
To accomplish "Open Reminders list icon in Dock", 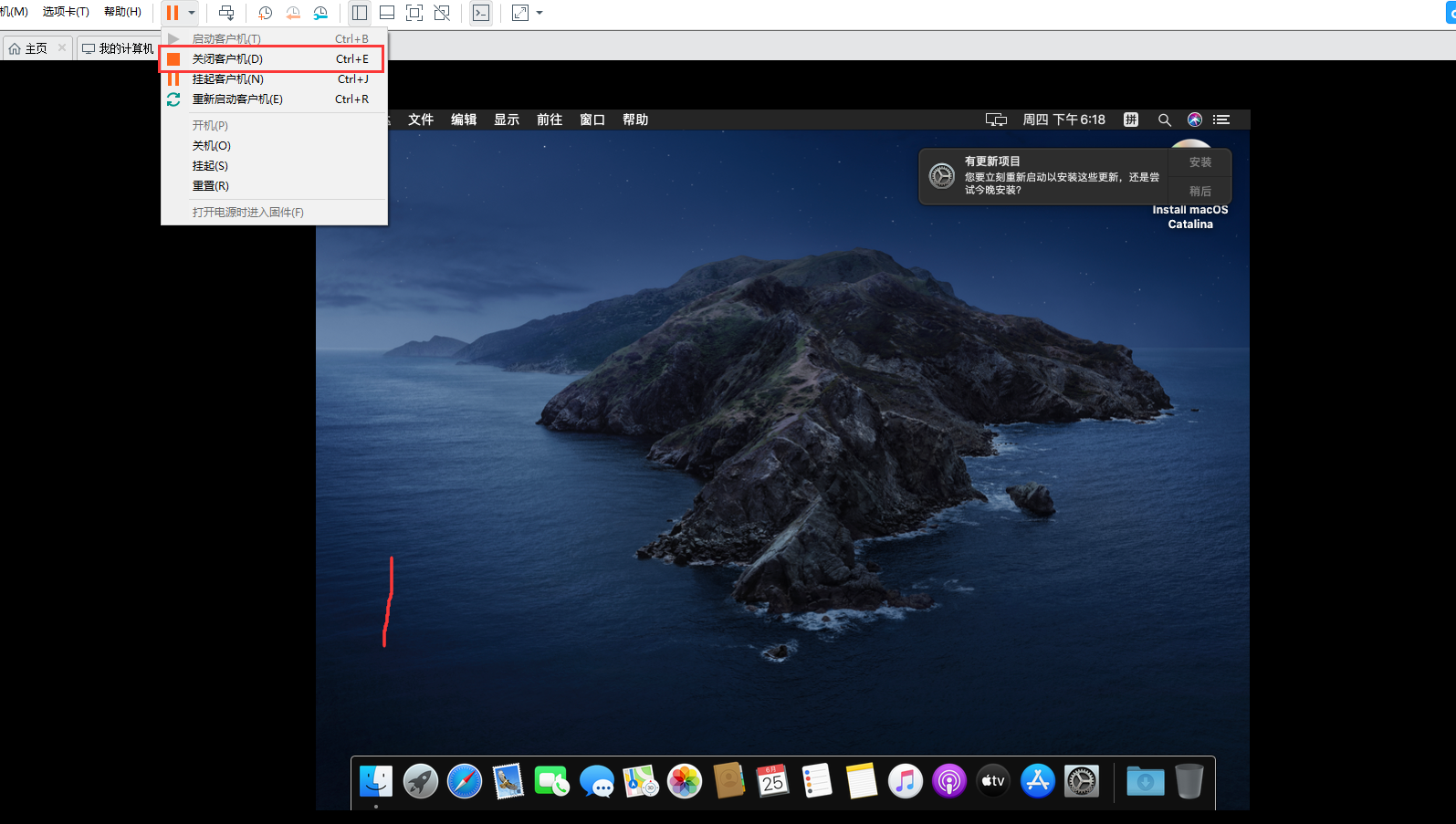I will 817,781.
